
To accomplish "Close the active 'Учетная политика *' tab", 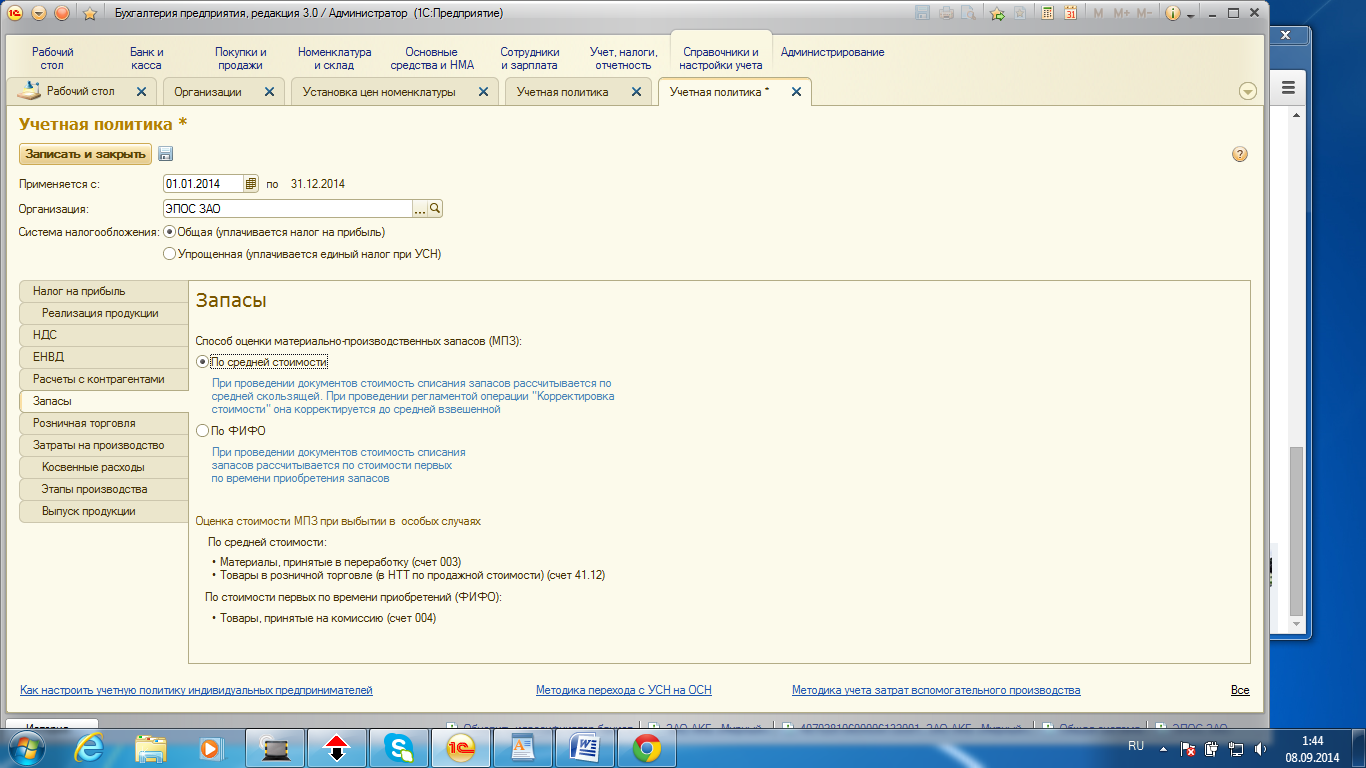I will (x=796, y=91).
